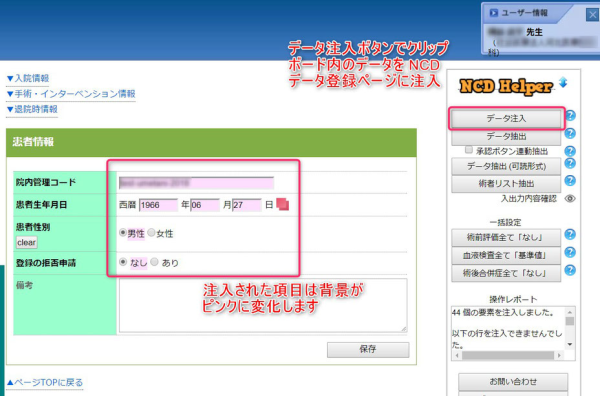This screenshot has height=396, width=600.
Task: Click the 備考 textarea resize grip
Action: [404, 329]
